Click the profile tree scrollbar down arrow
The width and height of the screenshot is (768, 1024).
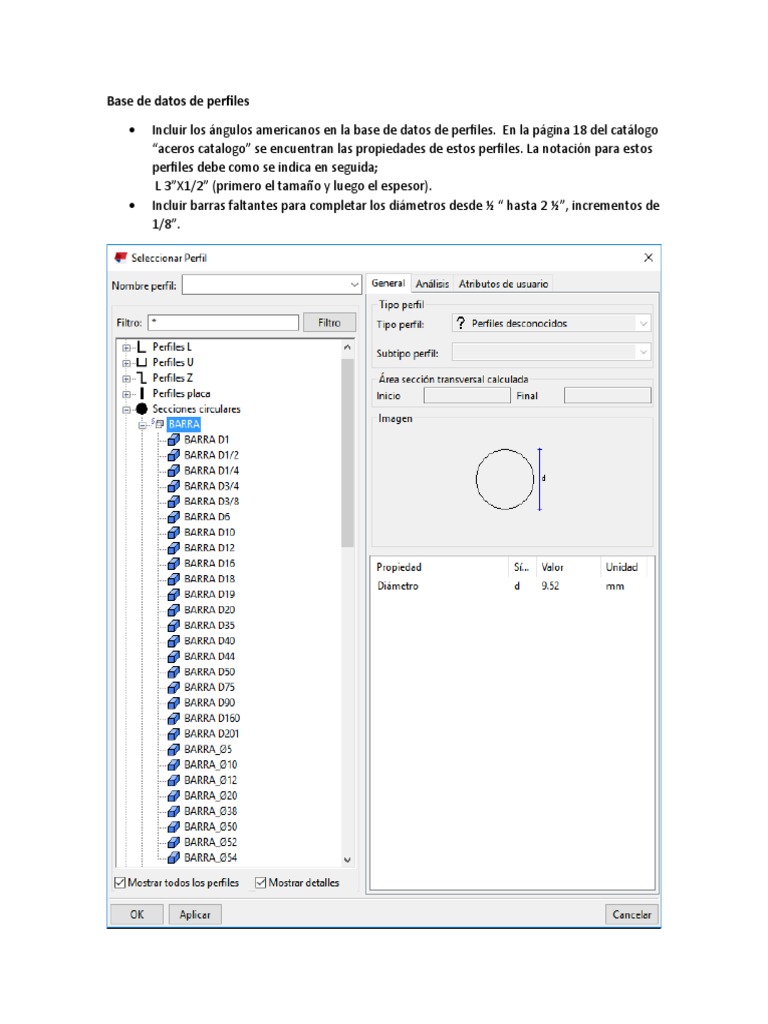(x=347, y=859)
